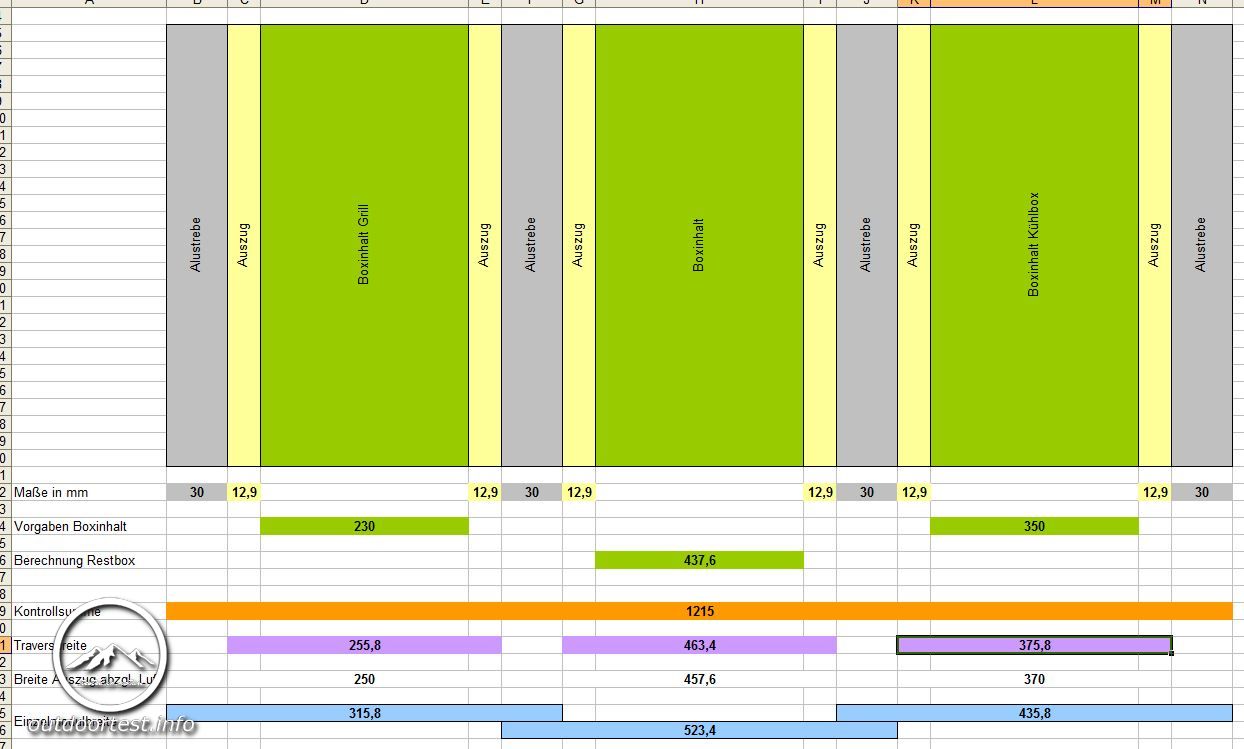Select the purple cell with value 255,8
The height and width of the screenshot is (749, 1244).
364,645
